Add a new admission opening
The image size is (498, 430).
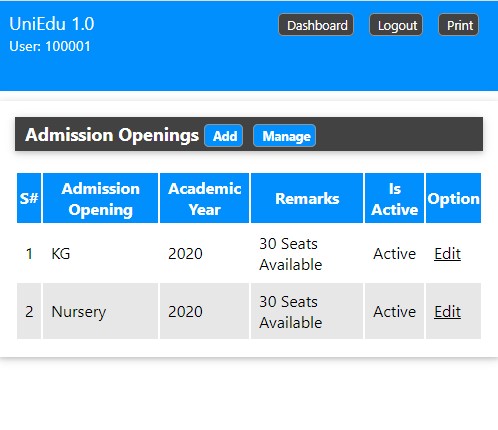(x=224, y=136)
